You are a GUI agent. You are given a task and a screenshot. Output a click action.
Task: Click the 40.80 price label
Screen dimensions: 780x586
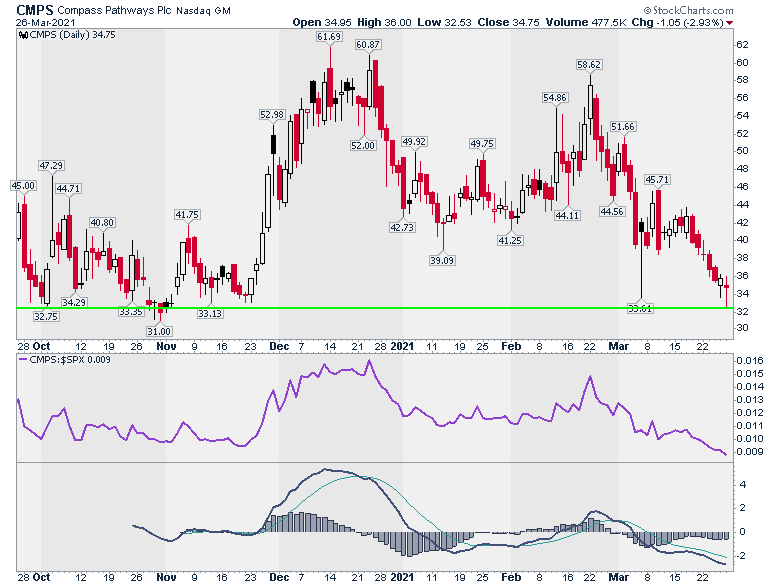(x=102, y=223)
